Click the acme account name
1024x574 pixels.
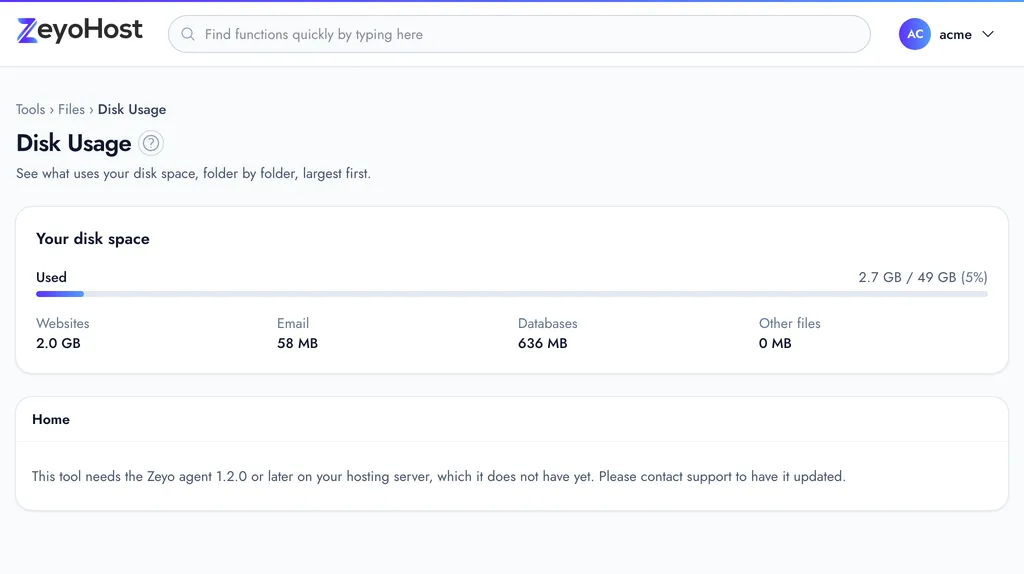[955, 35]
